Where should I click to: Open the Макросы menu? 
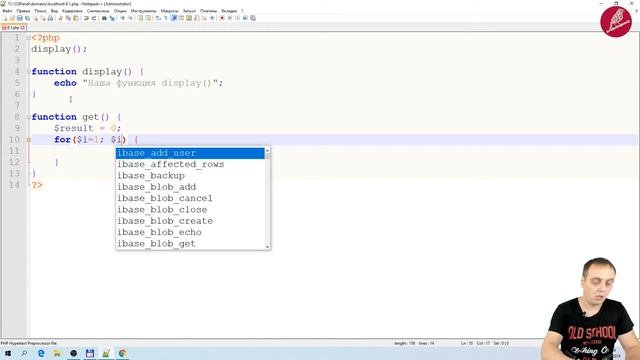tap(169, 11)
